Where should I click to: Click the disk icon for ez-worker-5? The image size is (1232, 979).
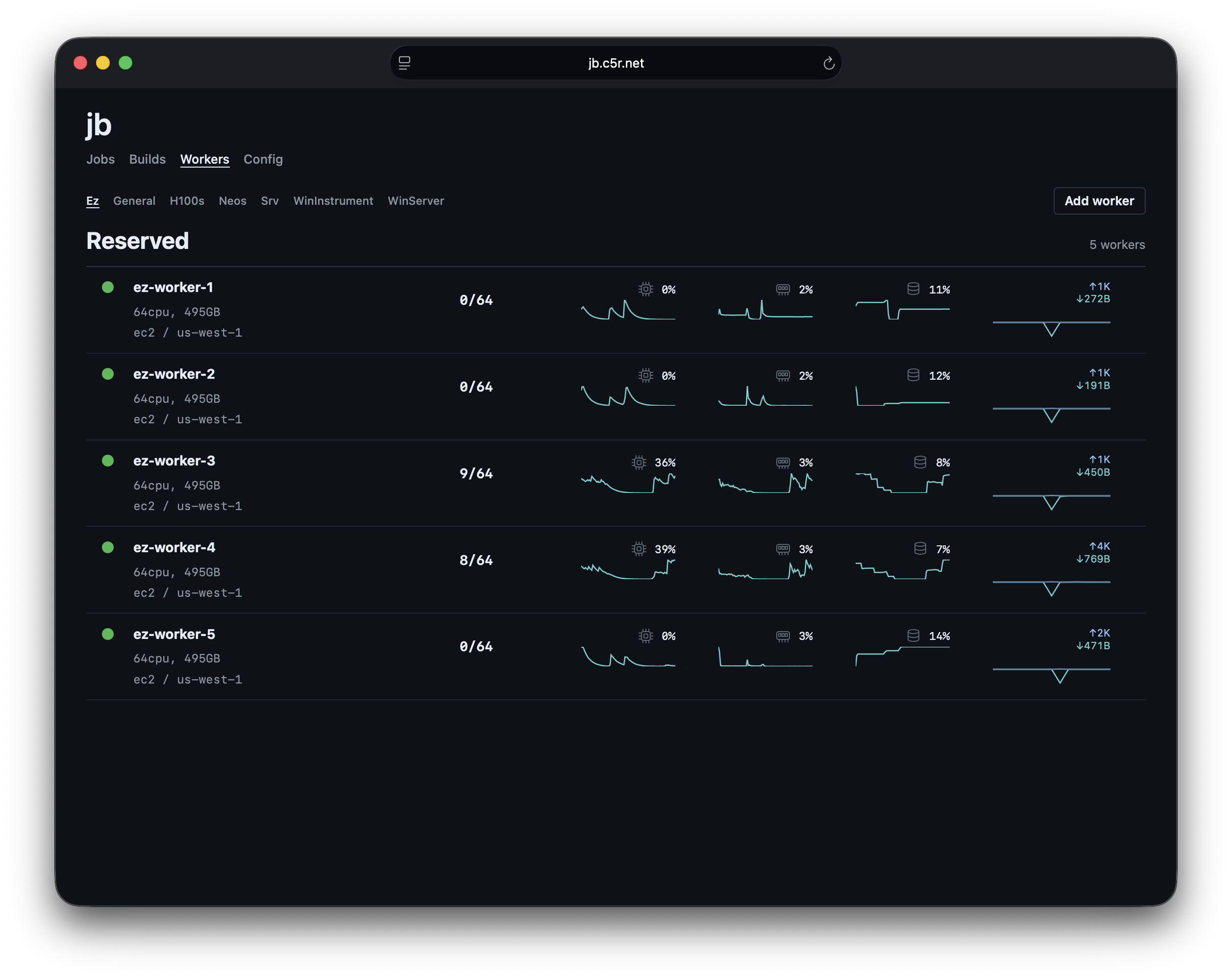pyautogui.click(x=913, y=636)
